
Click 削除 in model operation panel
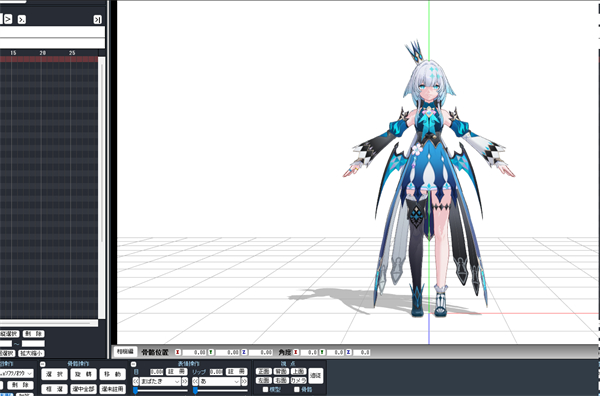click(x=20, y=385)
